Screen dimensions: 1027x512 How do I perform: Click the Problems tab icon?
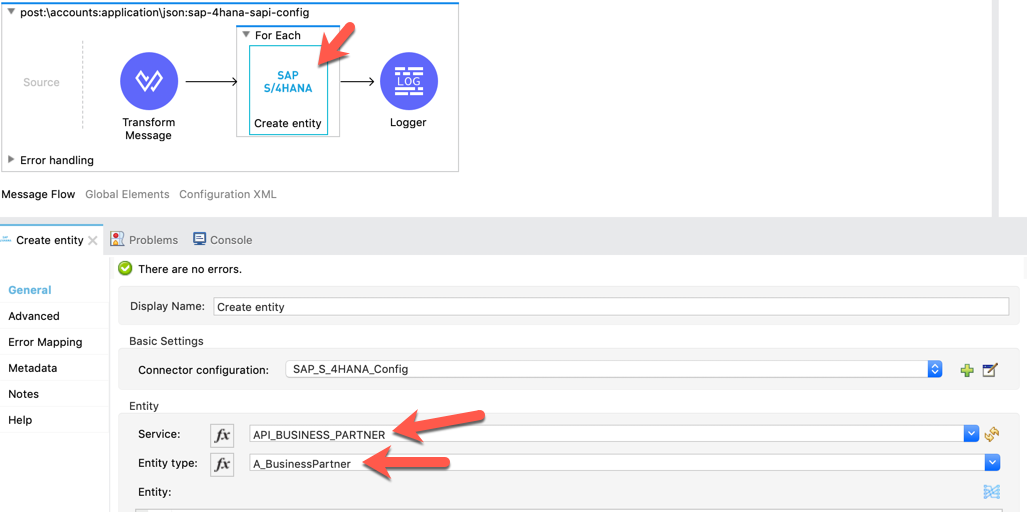pyautogui.click(x=117, y=239)
